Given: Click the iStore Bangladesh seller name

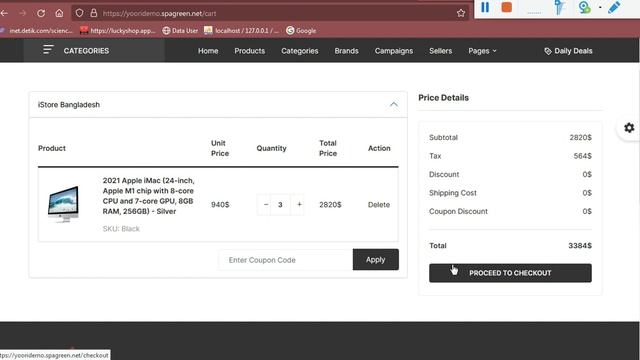Looking at the screenshot, I should (69, 105).
